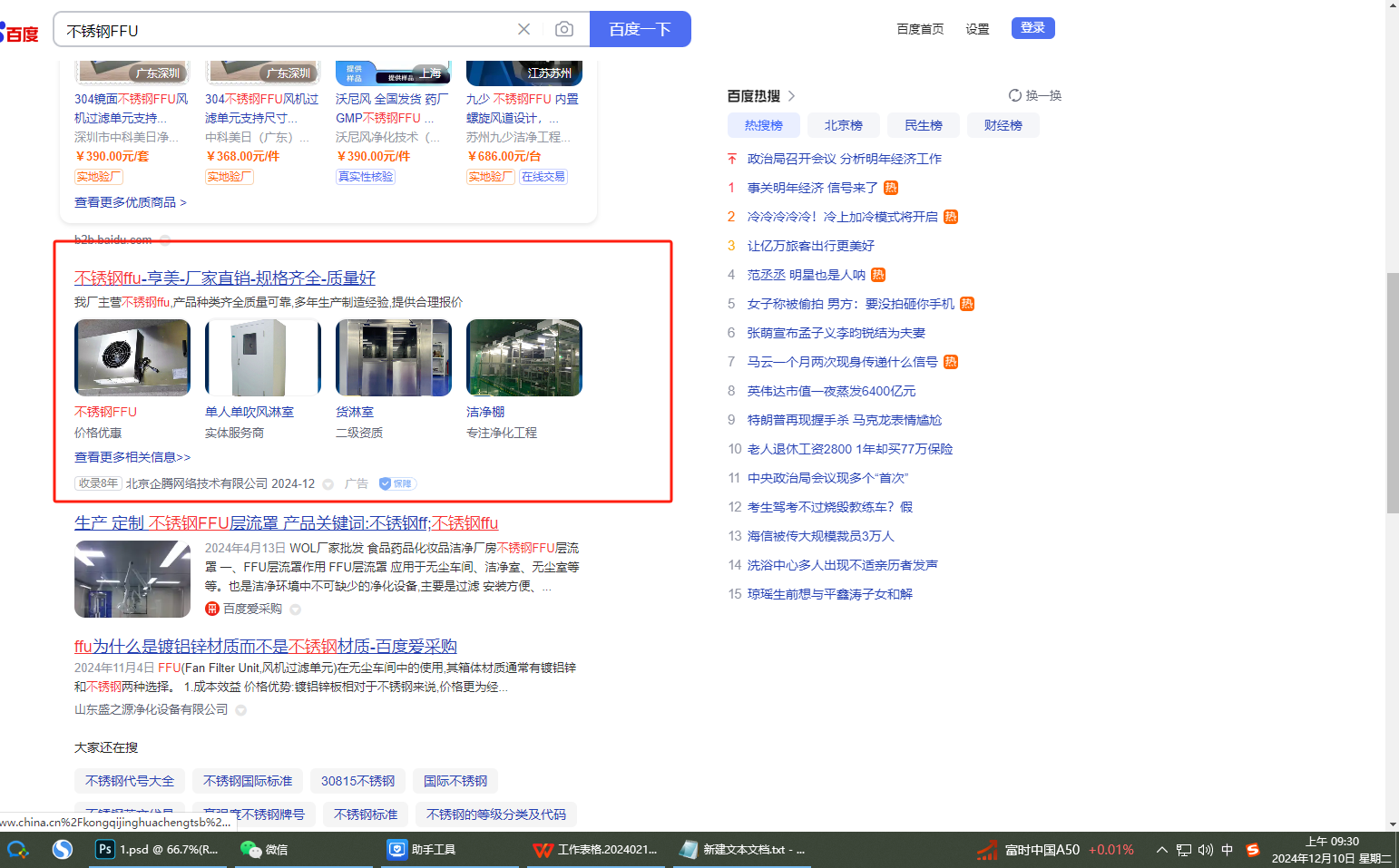Click in the search field containing 不锈钢FFU

coord(285,30)
